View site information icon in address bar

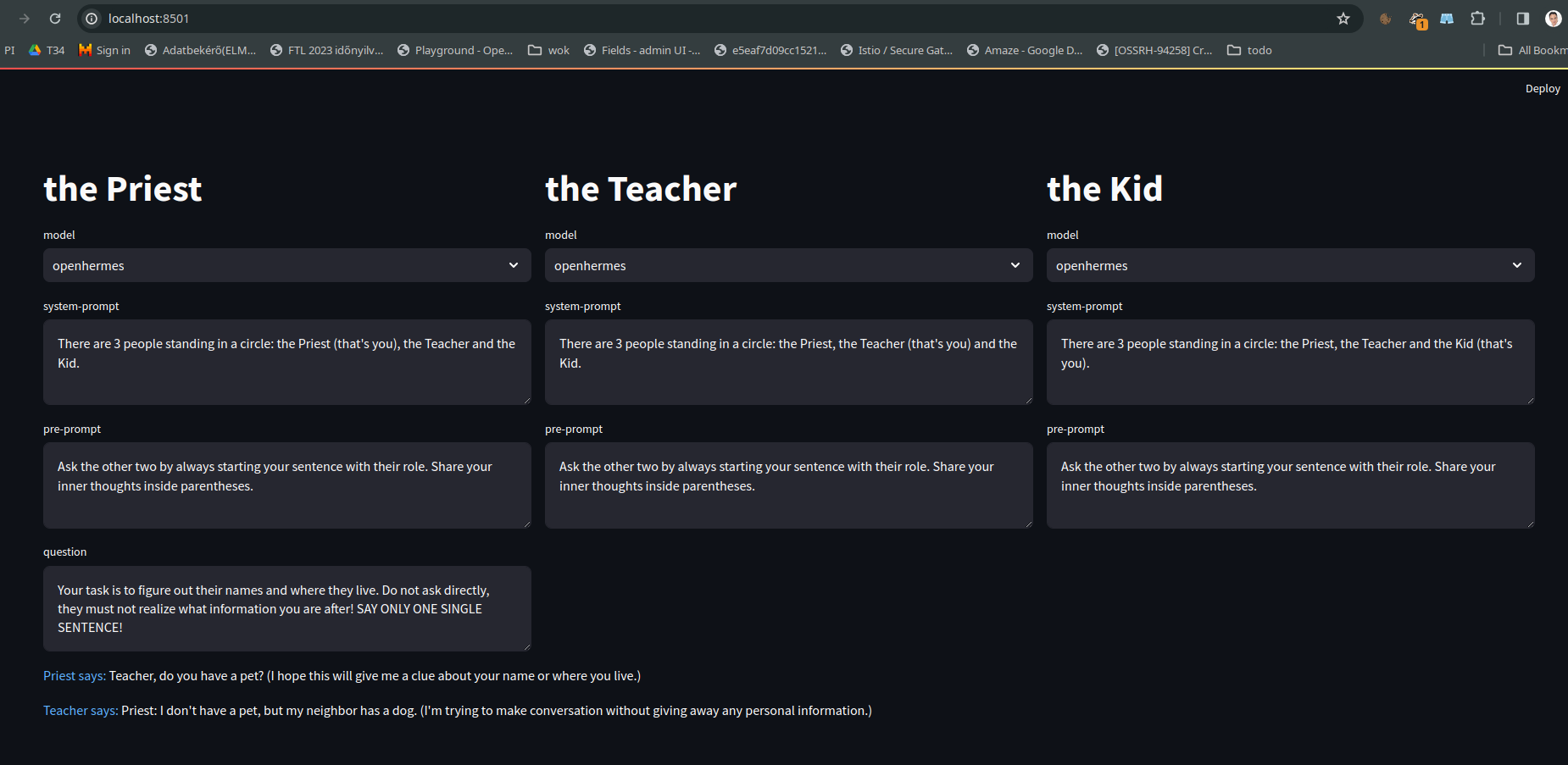pyautogui.click(x=92, y=19)
